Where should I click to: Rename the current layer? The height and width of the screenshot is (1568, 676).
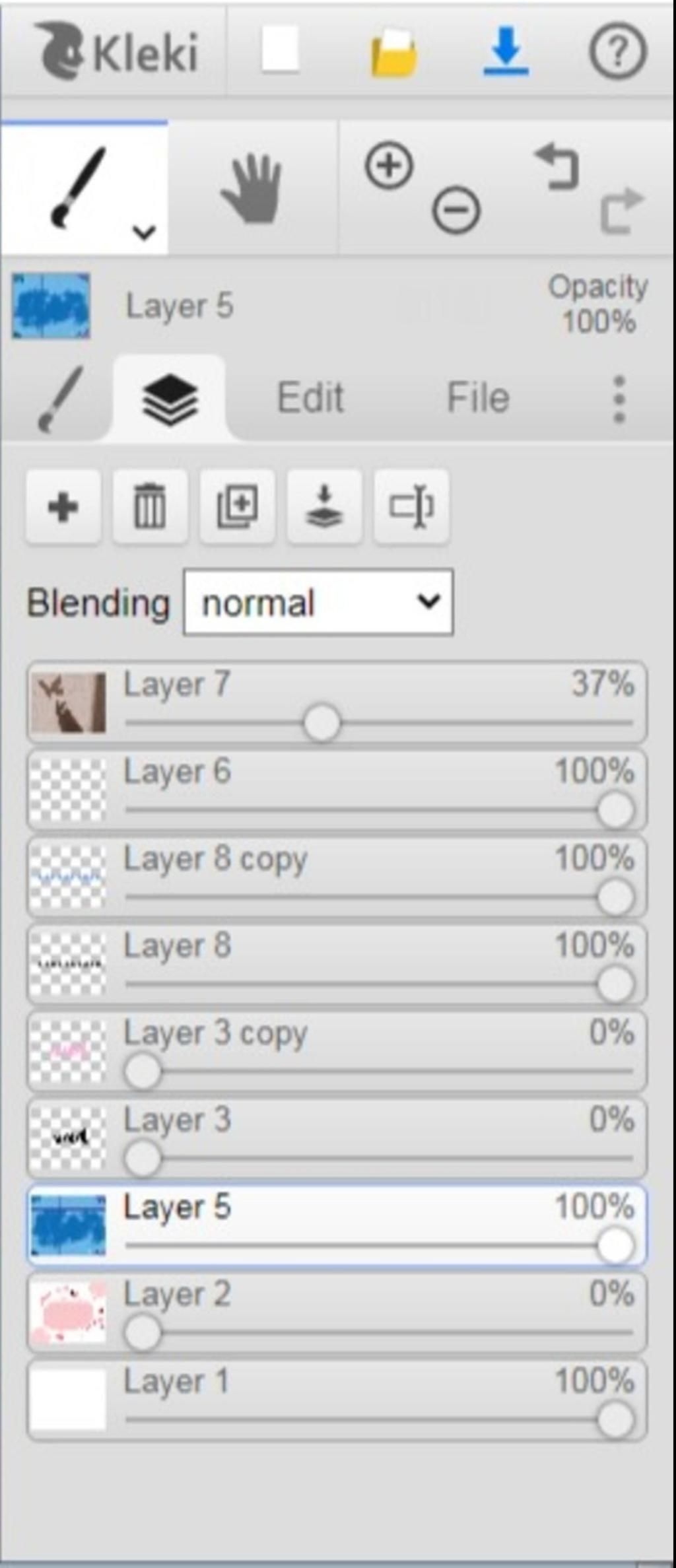[x=411, y=507]
